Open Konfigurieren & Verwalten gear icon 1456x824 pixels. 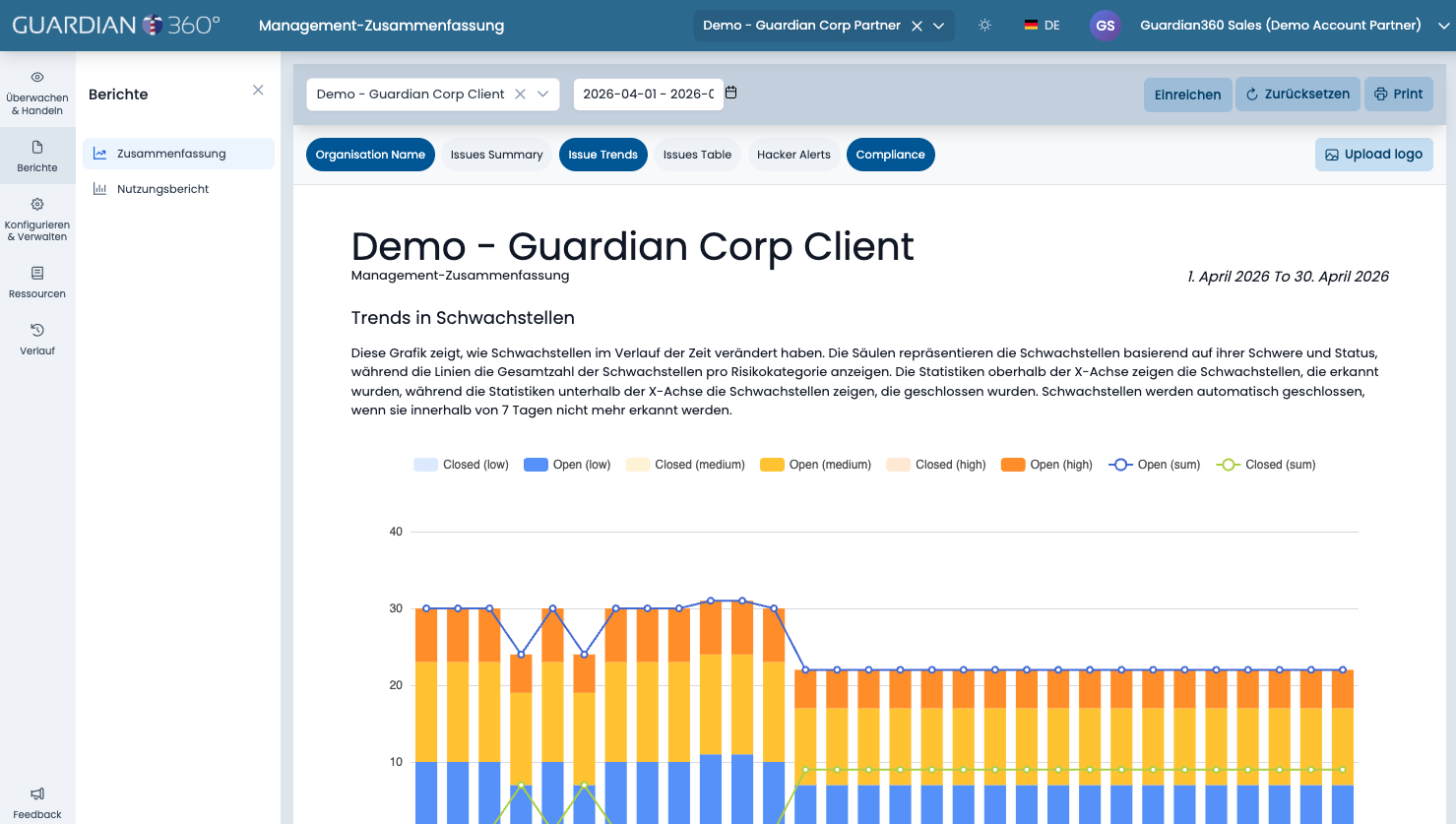[37, 205]
